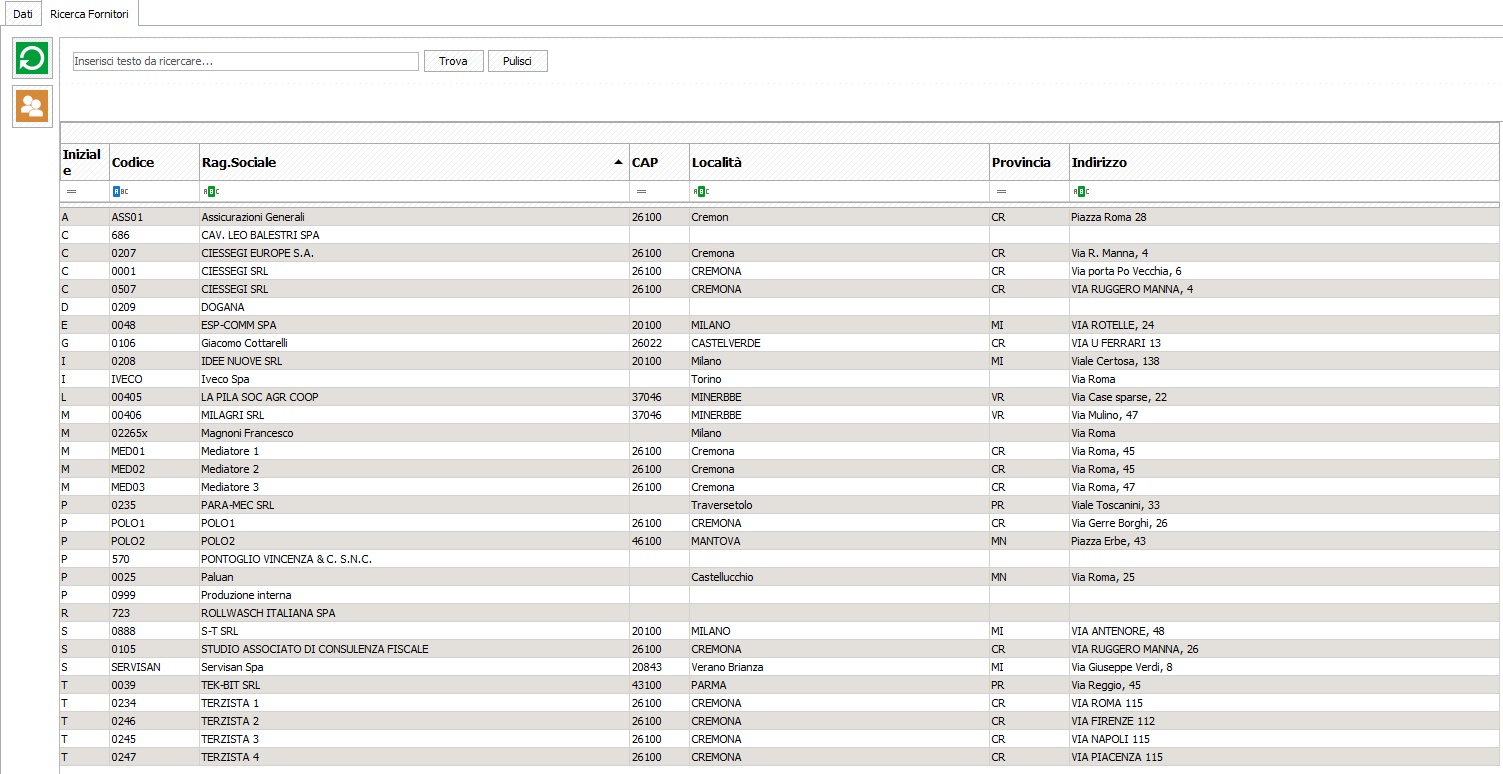This screenshot has height=774, width=1503.
Task: Click CAP cell 43100
Action: coord(659,685)
